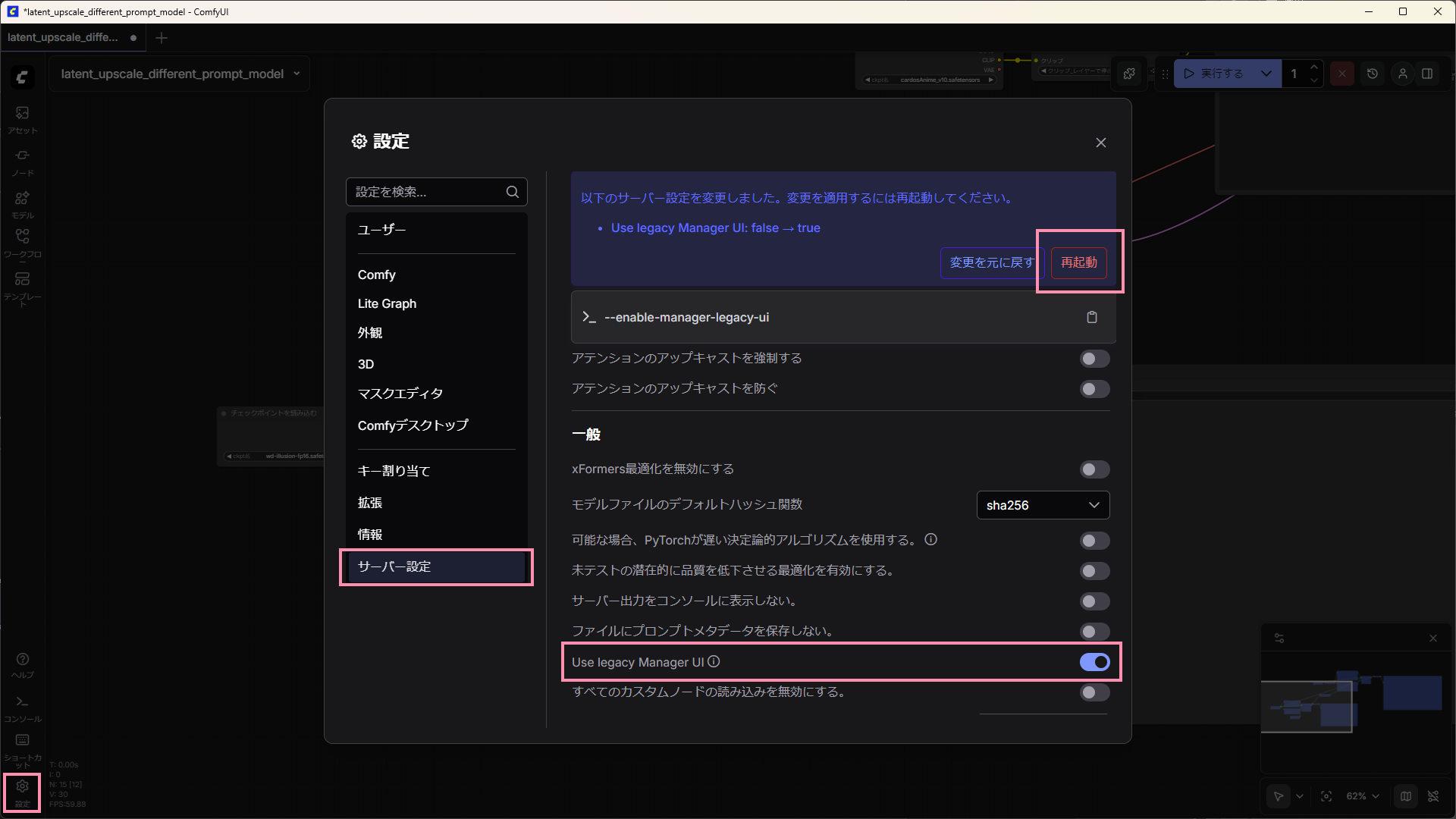Viewport: 1456px width, 819px height.
Task: Click the 変更を元に戻す revert button
Action: coord(992,262)
